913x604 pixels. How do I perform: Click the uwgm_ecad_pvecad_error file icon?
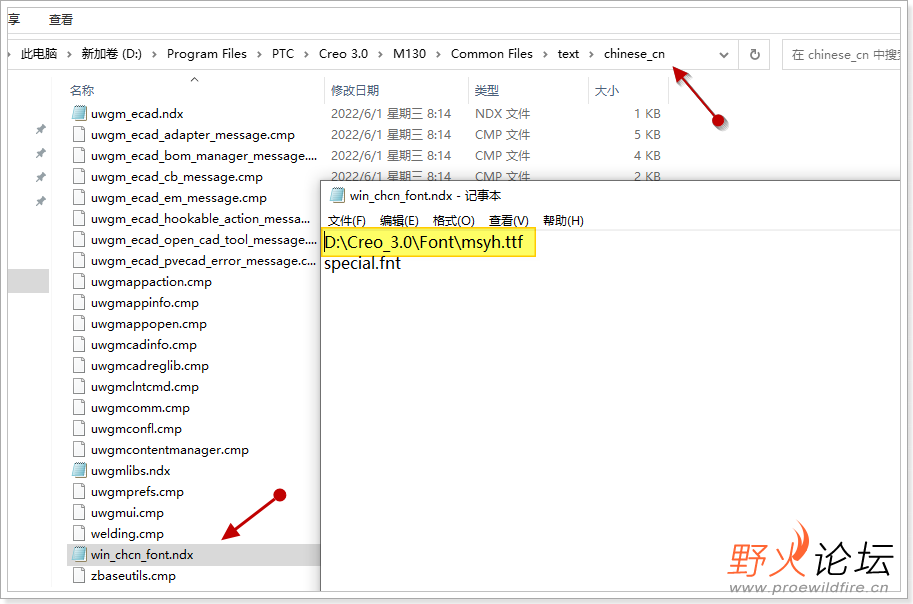(x=79, y=260)
